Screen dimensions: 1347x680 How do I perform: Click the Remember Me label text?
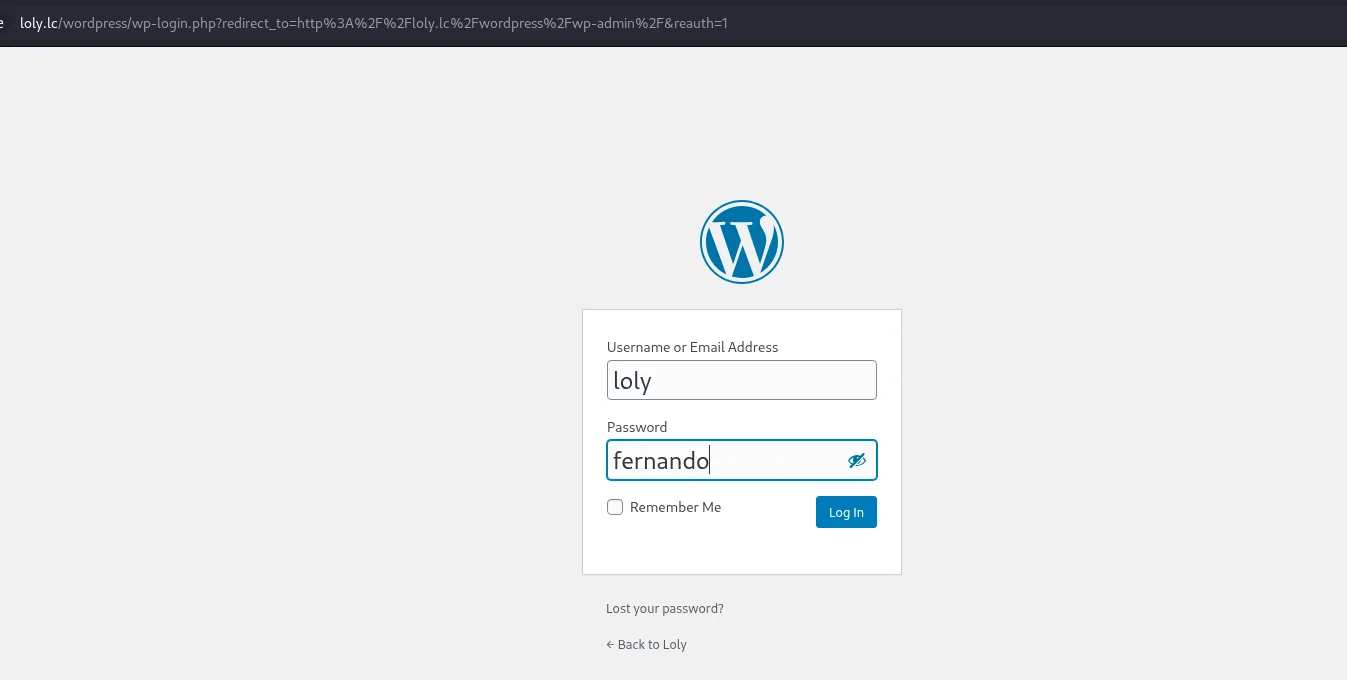(675, 507)
